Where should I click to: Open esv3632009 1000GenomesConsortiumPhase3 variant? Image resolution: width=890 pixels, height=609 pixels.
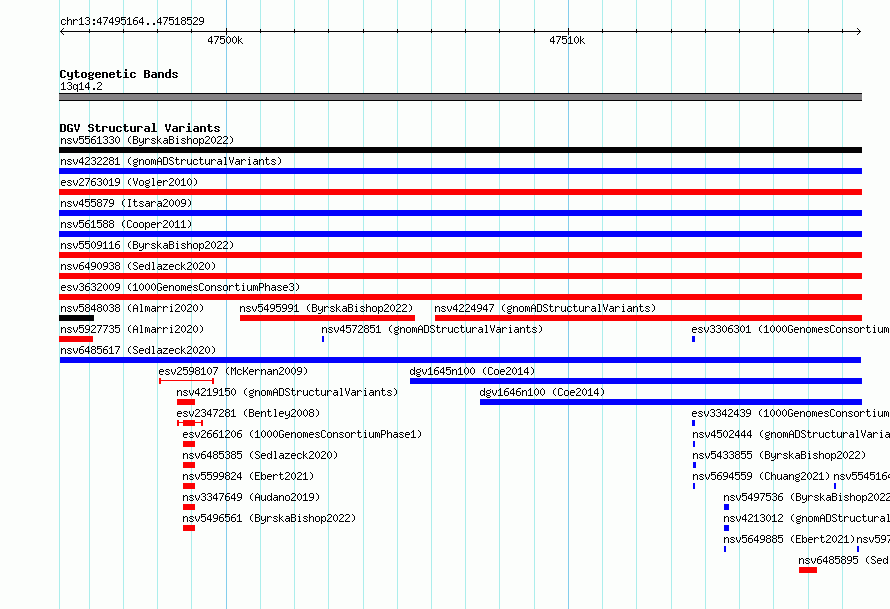(180, 287)
